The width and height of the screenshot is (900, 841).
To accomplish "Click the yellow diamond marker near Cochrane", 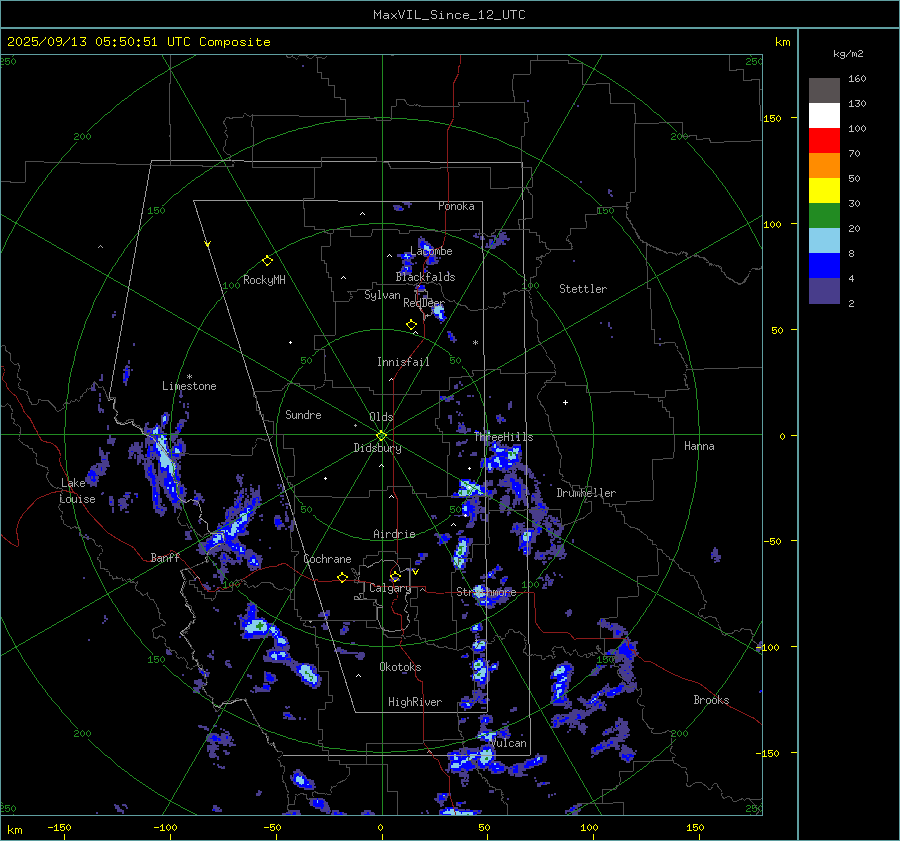I will coord(342,578).
